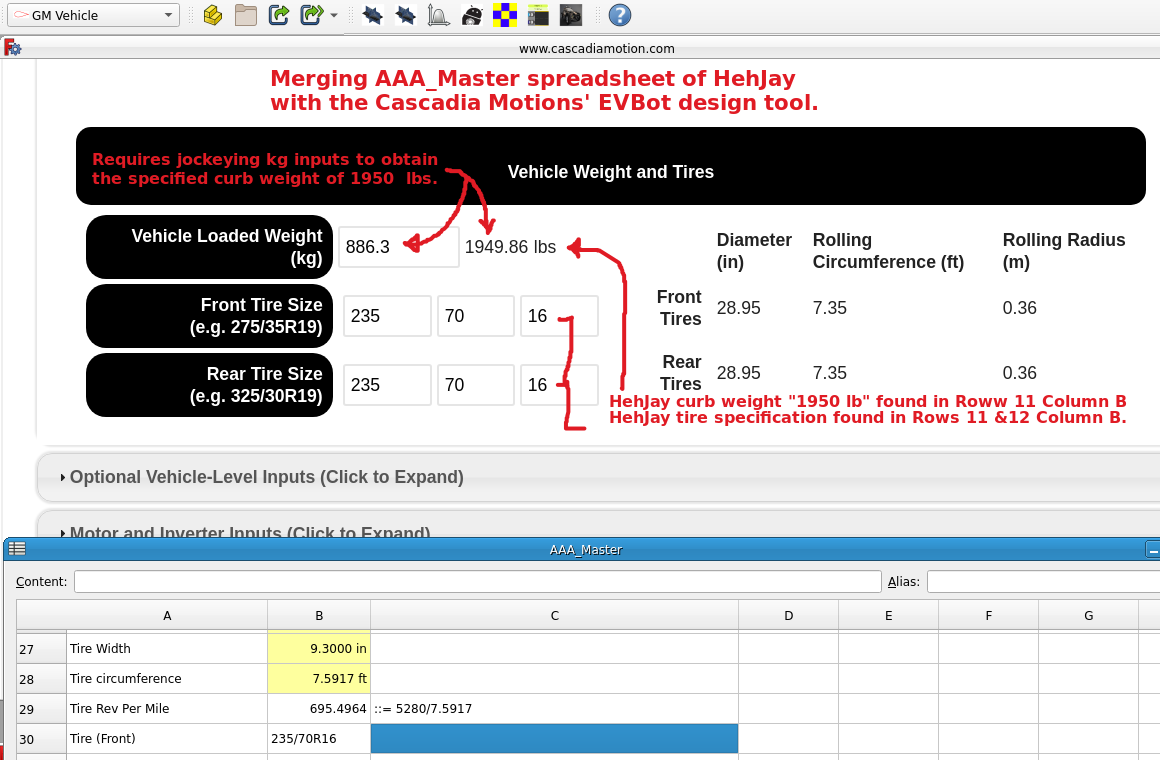Click the blue-yellow checkerboard icon

(505, 15)
